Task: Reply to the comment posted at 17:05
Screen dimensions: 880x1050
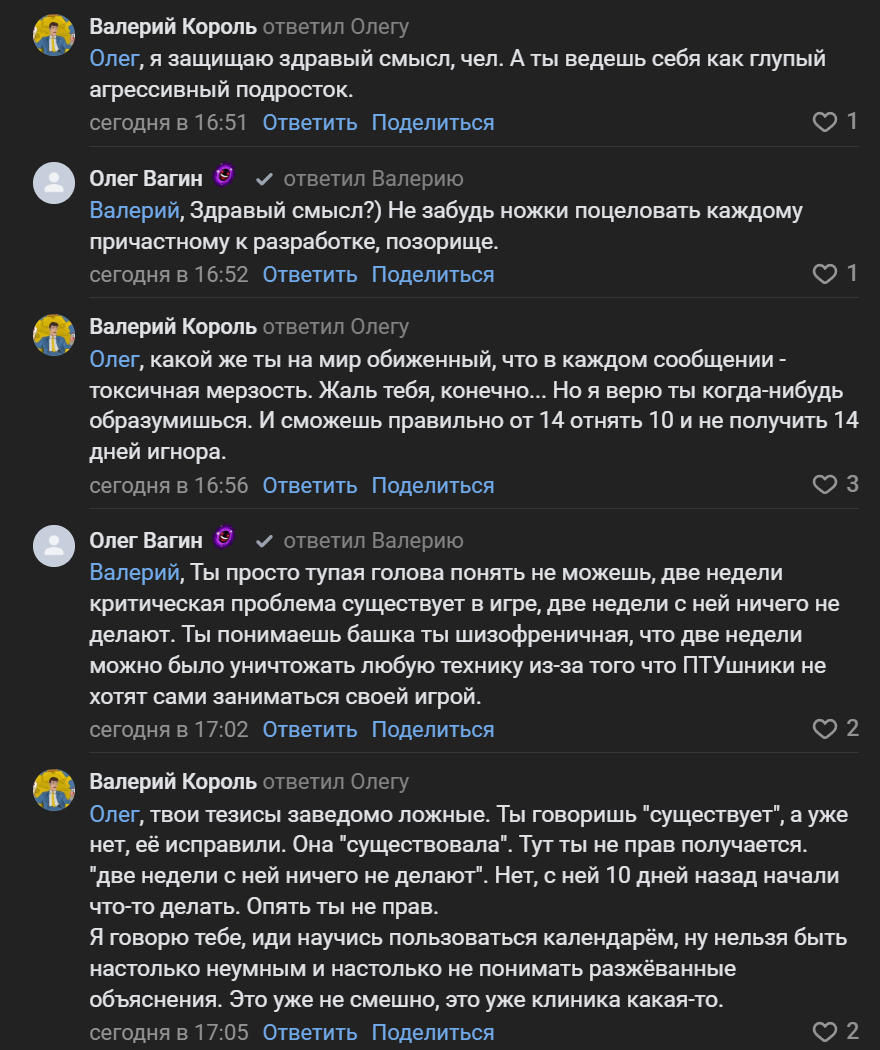Action: tap(310, 1033)
